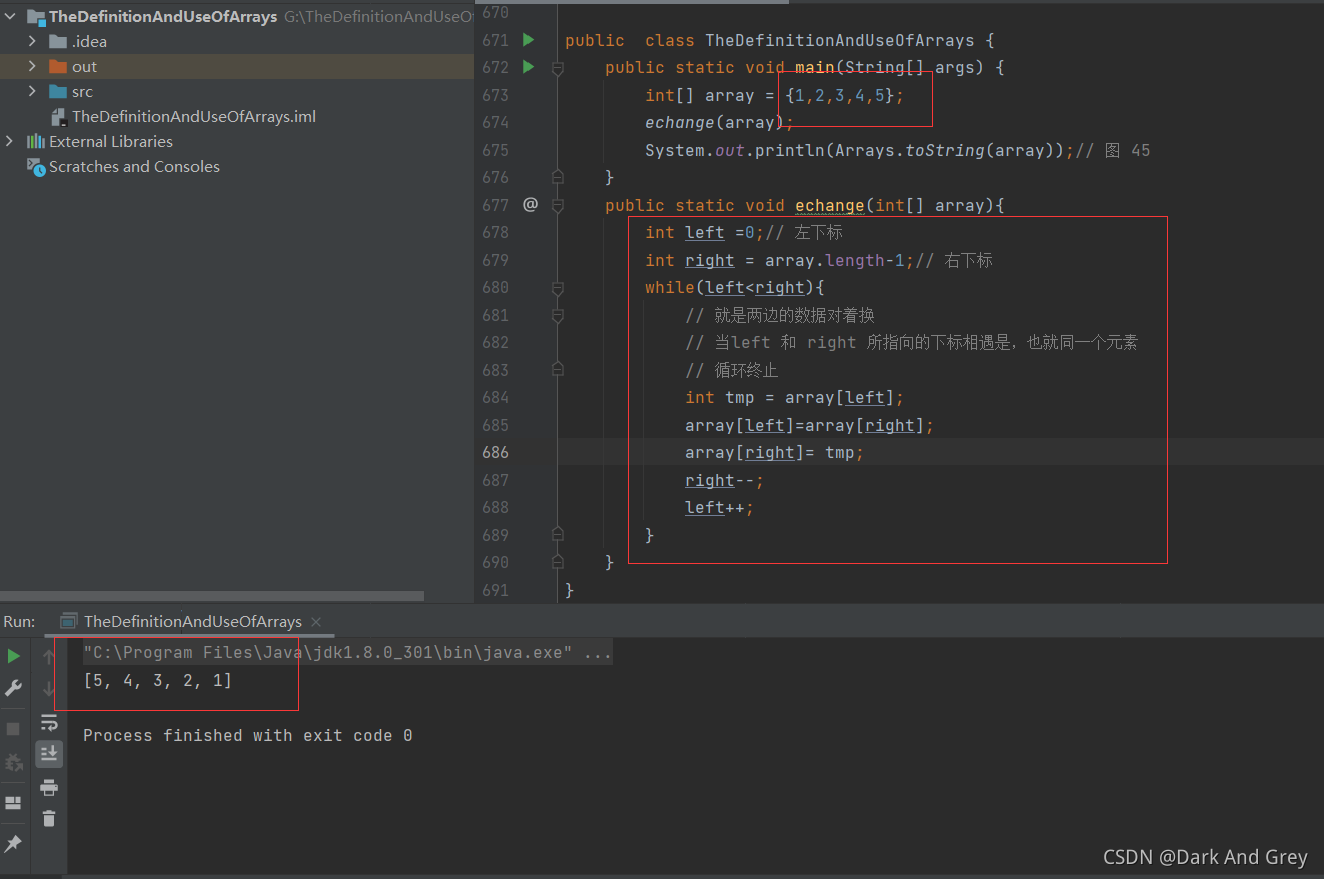Expand the External Libraries node
Image resolution: width=1324 pixels, height=879 pixels.
click(10, 141)
